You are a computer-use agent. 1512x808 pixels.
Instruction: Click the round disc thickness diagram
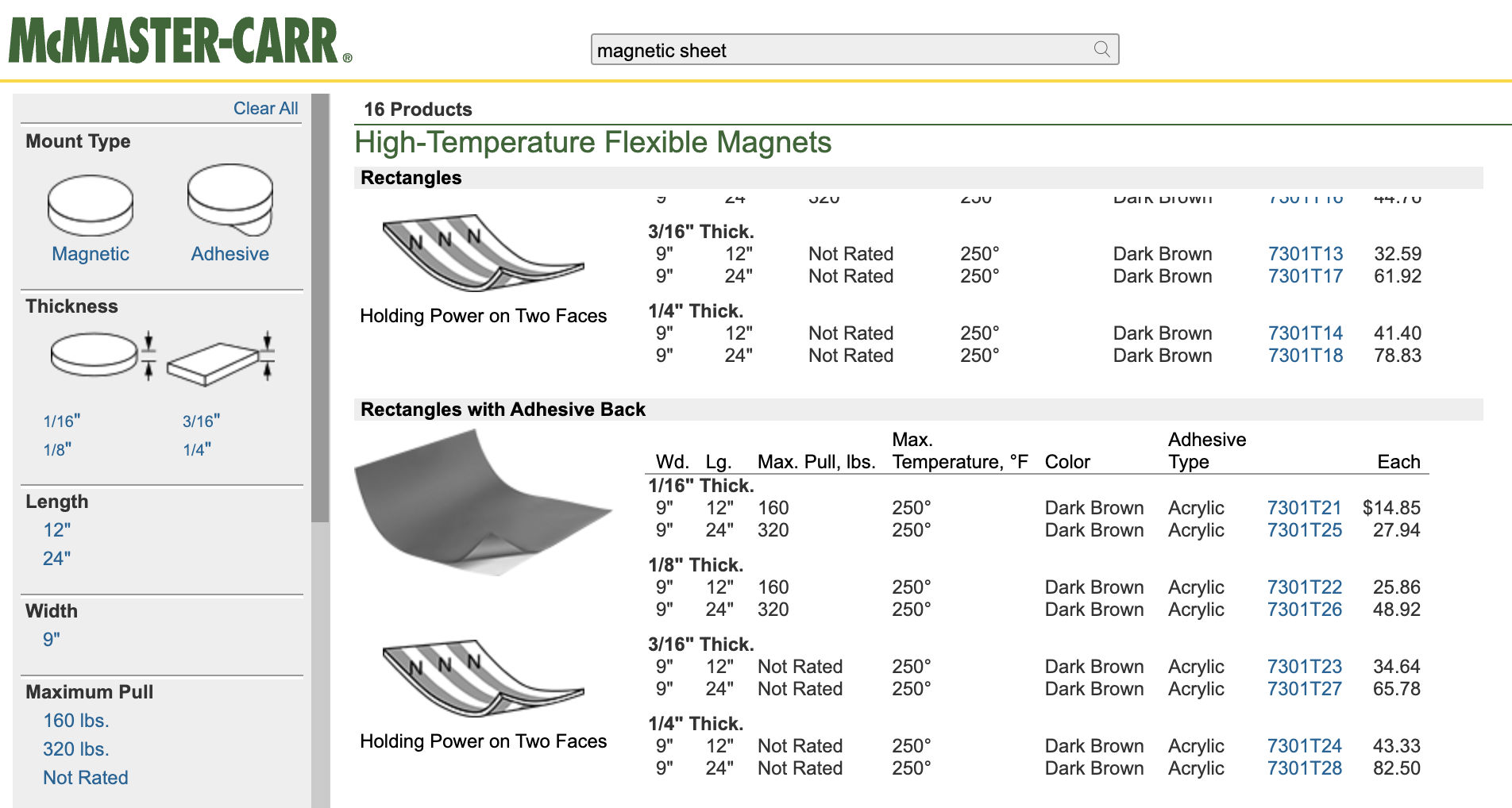[x=103, y=355]
